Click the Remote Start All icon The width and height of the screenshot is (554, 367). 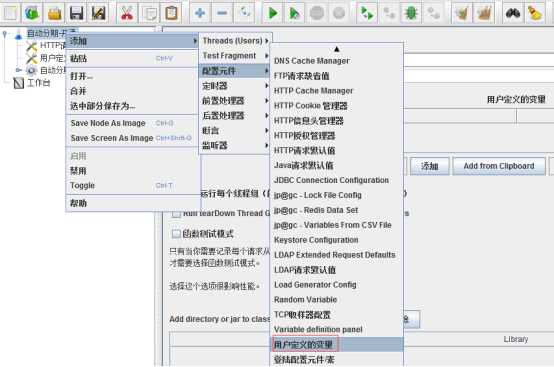(x=367, y=13)
